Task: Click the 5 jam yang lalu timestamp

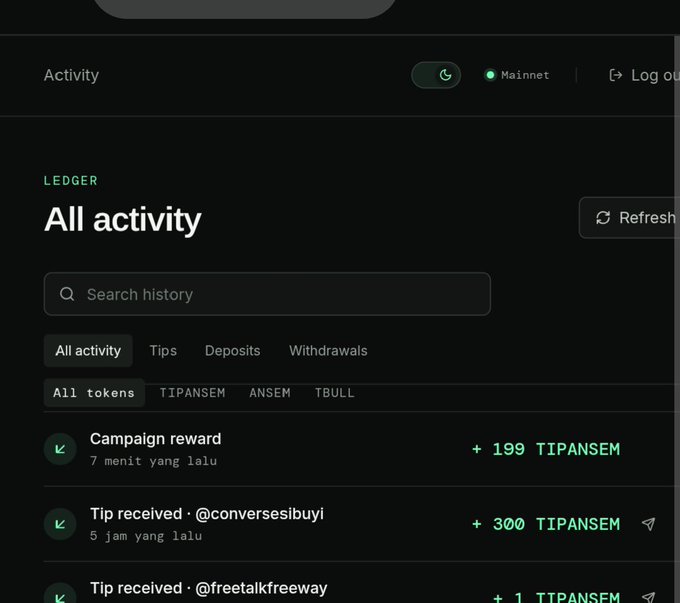Action: click(x=146, y=536)
